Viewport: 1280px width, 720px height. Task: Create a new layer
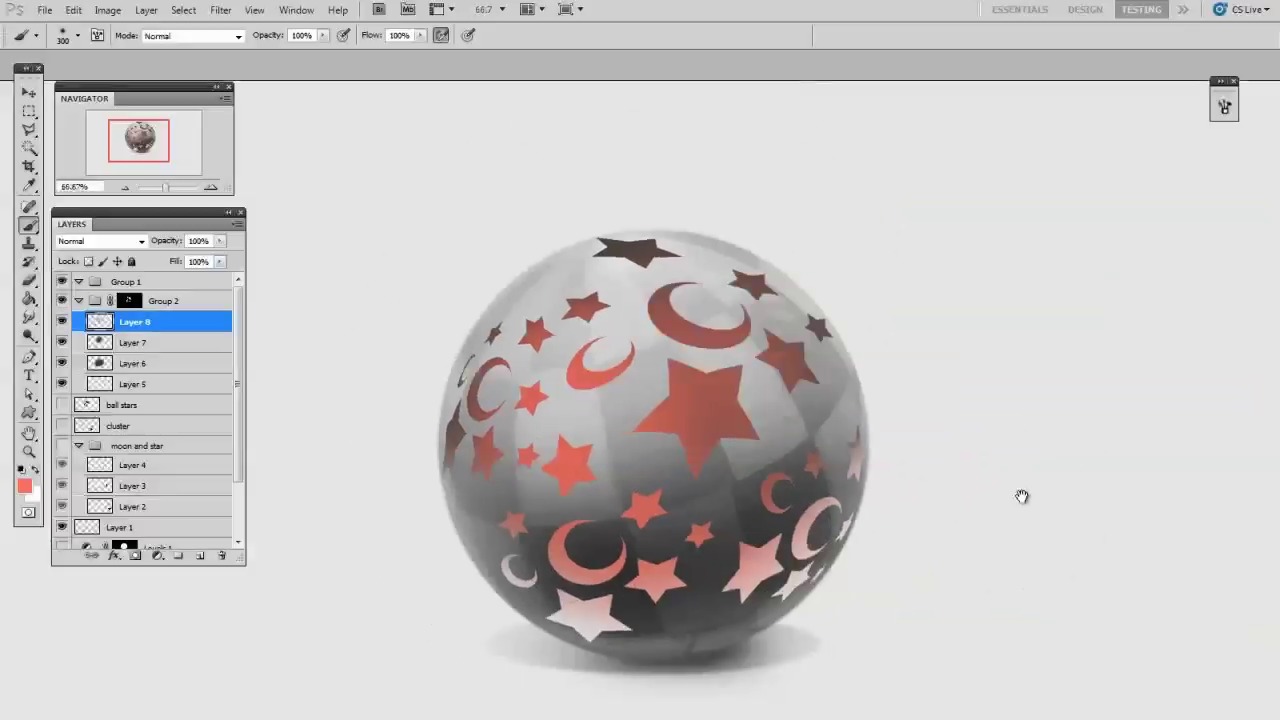200,556
